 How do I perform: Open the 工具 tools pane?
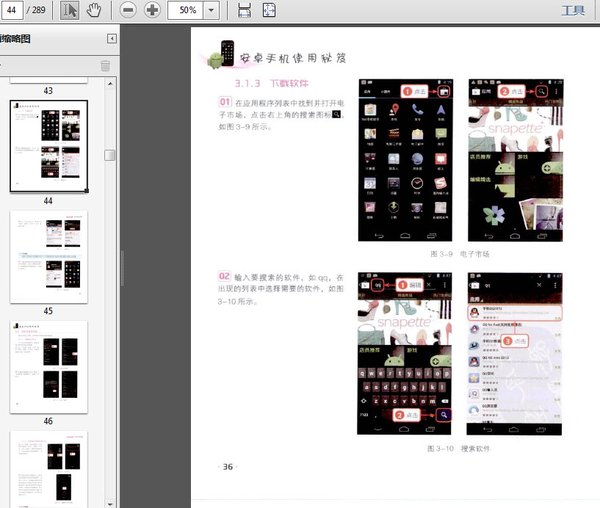click(x=574, y=11)
